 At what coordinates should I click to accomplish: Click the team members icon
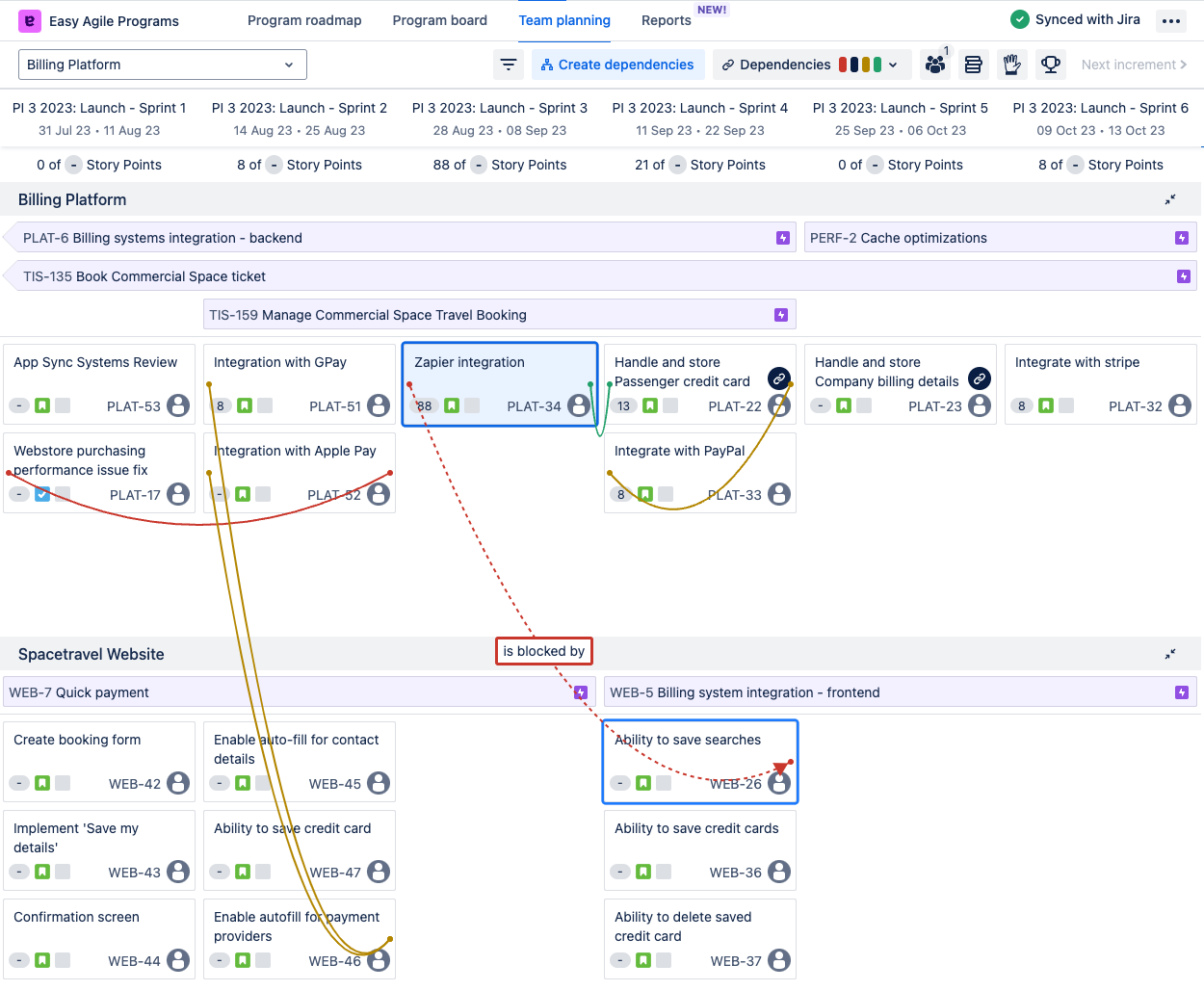point(934,65)
